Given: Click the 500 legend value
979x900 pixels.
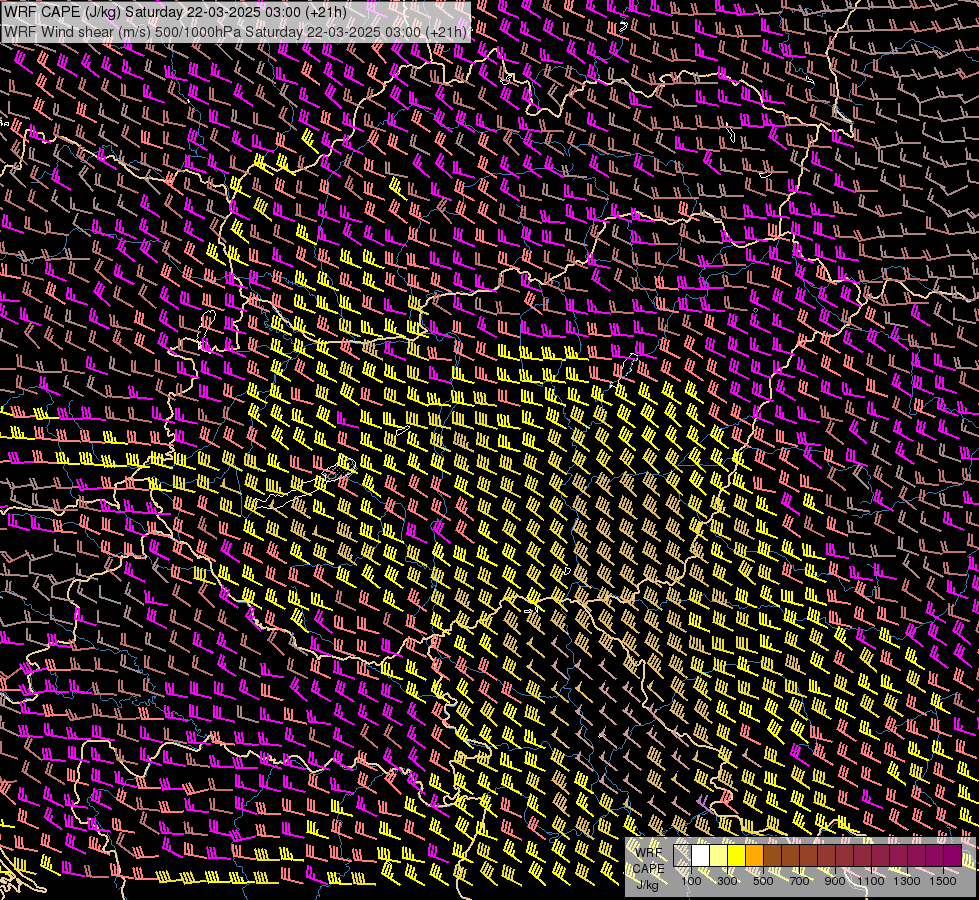Looking at the screenshot, I should click(x=763, y=881).
